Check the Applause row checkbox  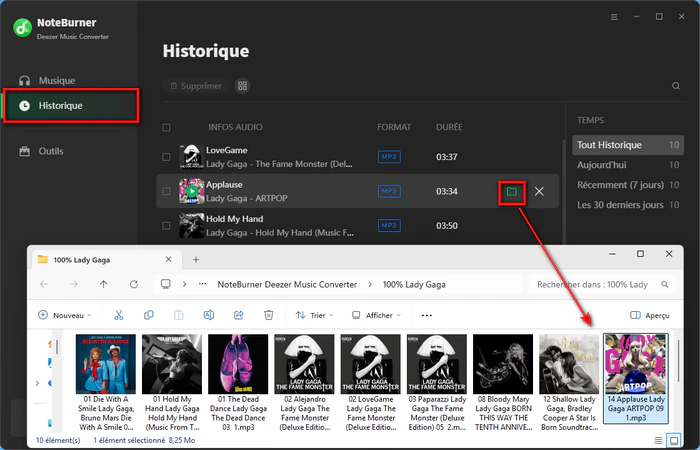pyautogui.click(x=166, y=191)
